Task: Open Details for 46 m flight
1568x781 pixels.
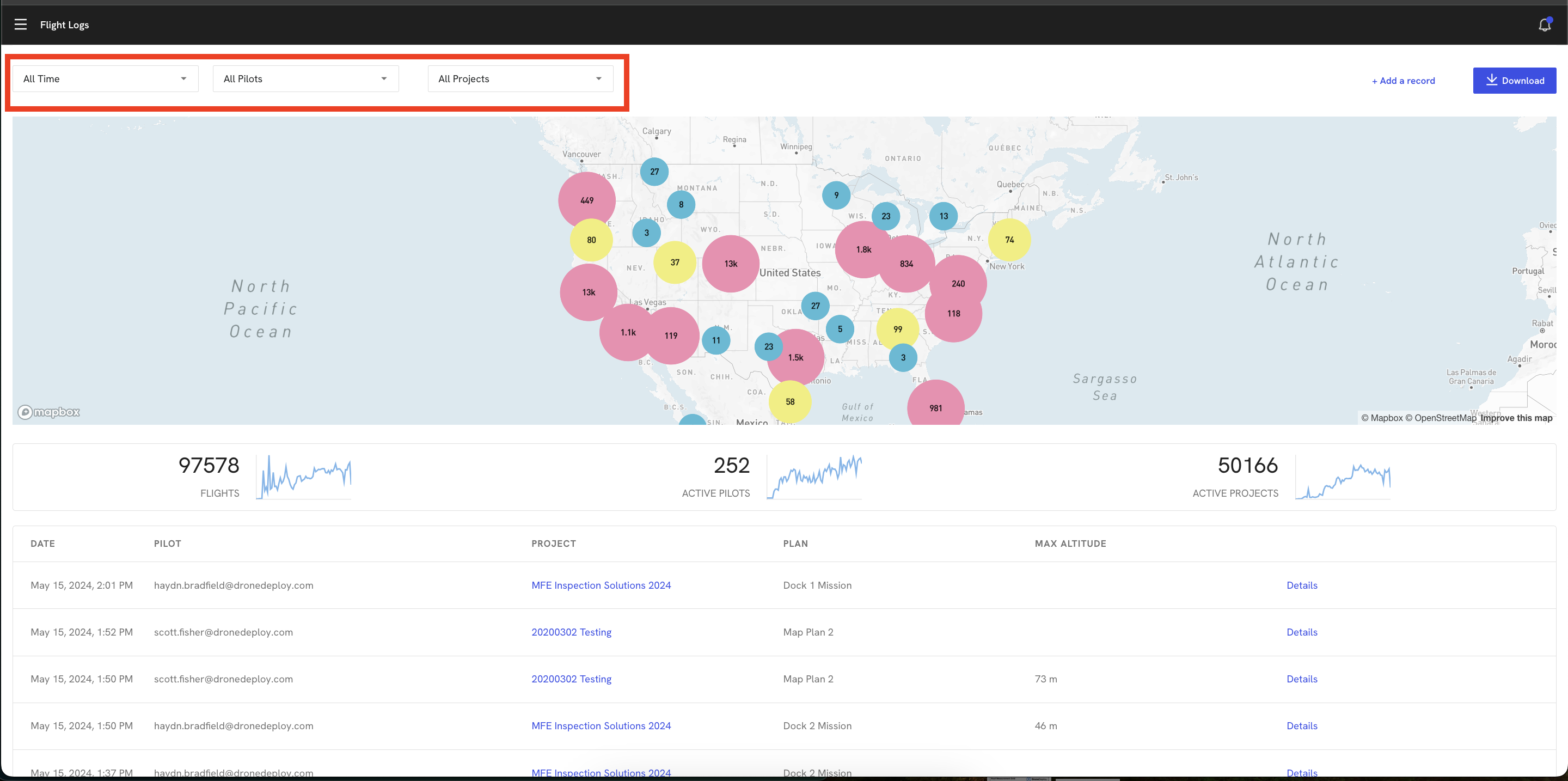Action: [1302, 725]
